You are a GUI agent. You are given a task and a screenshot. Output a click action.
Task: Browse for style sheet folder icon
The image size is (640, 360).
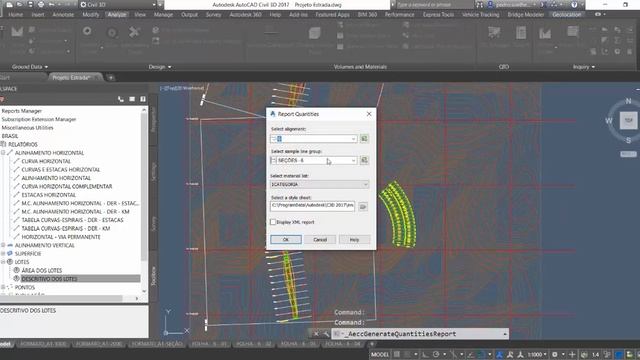[x=363, y=207]
